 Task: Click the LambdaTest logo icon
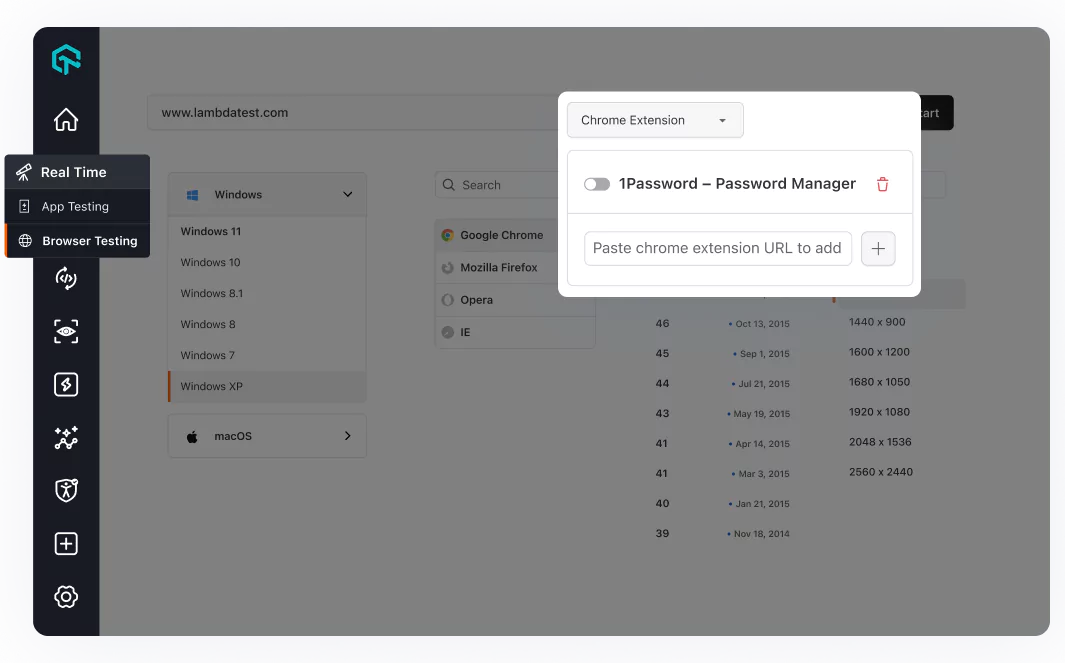coord(65,59)
